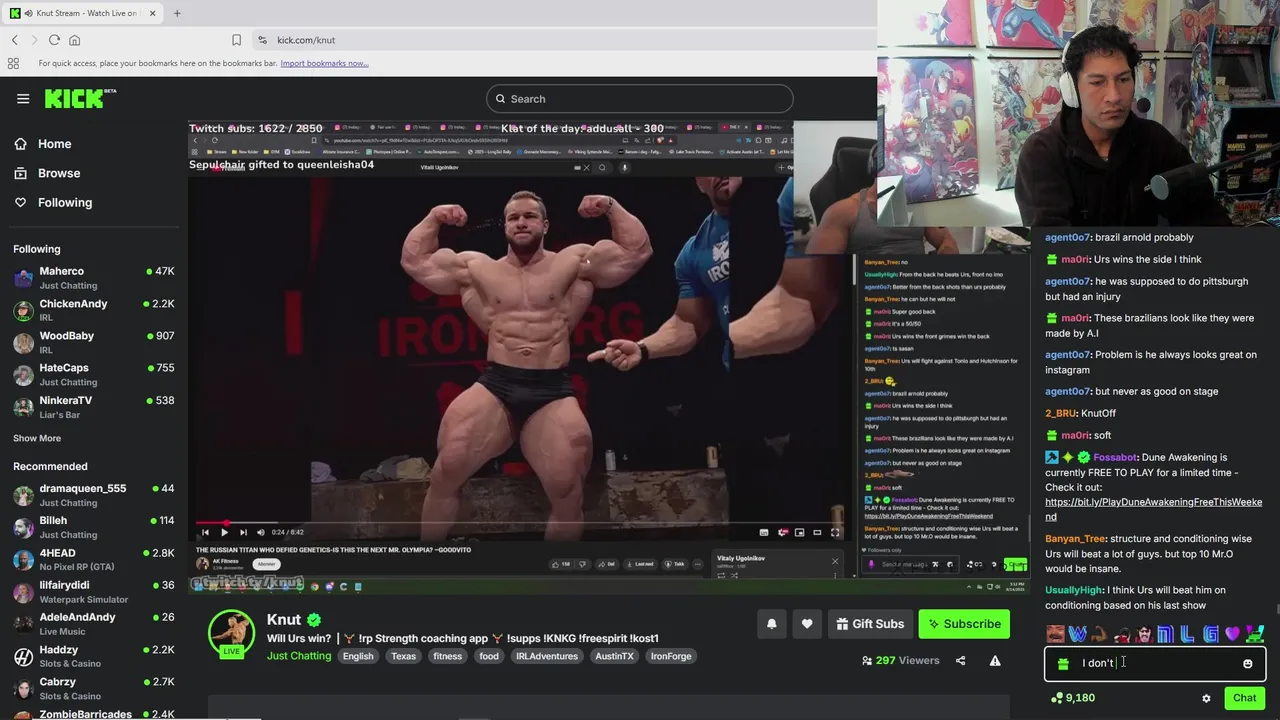This screenshot has height=720, width=1280.
Task: Open recommended channel Billeh
Action: pyautogui.click(x=94, y=527)
